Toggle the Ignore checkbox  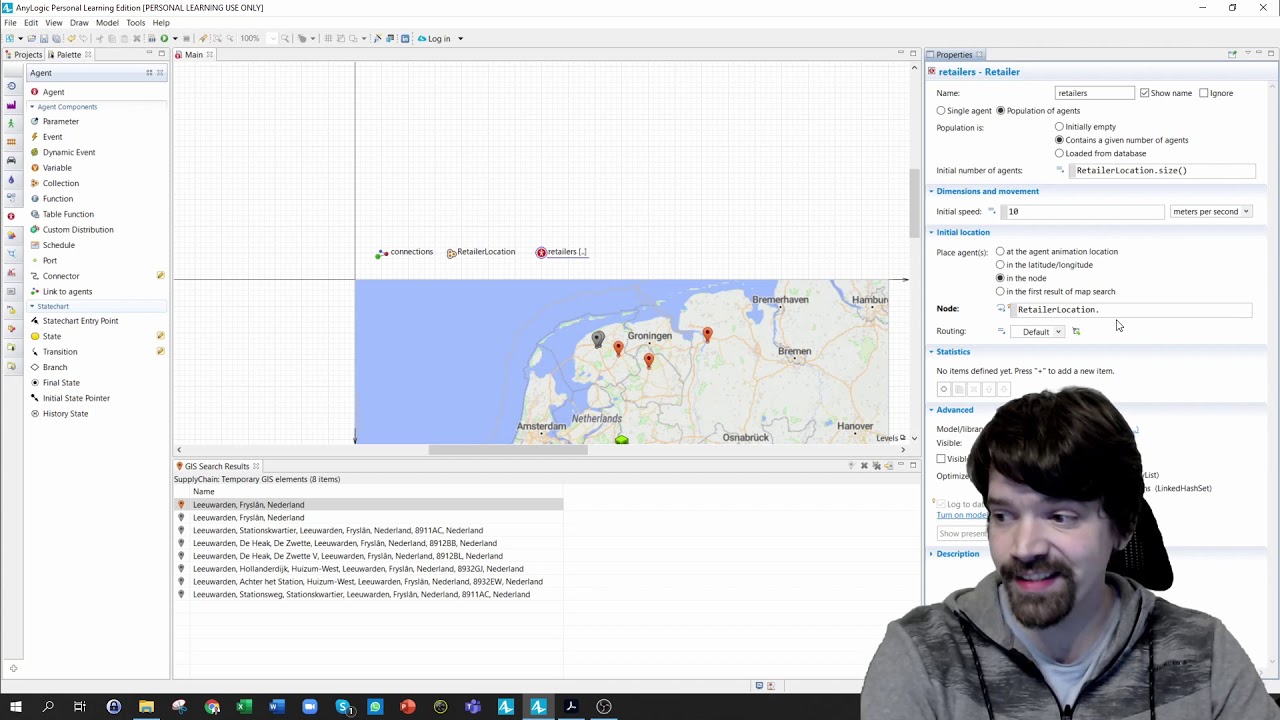click(x=1204, y=93)
